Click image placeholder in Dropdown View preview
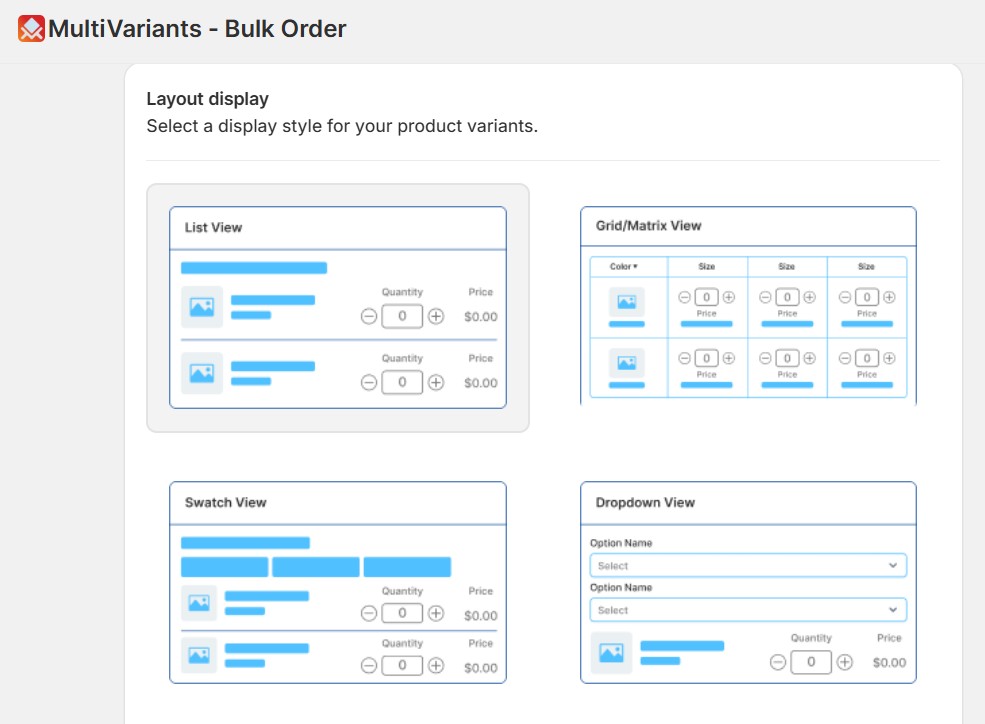 coord(611,653)
